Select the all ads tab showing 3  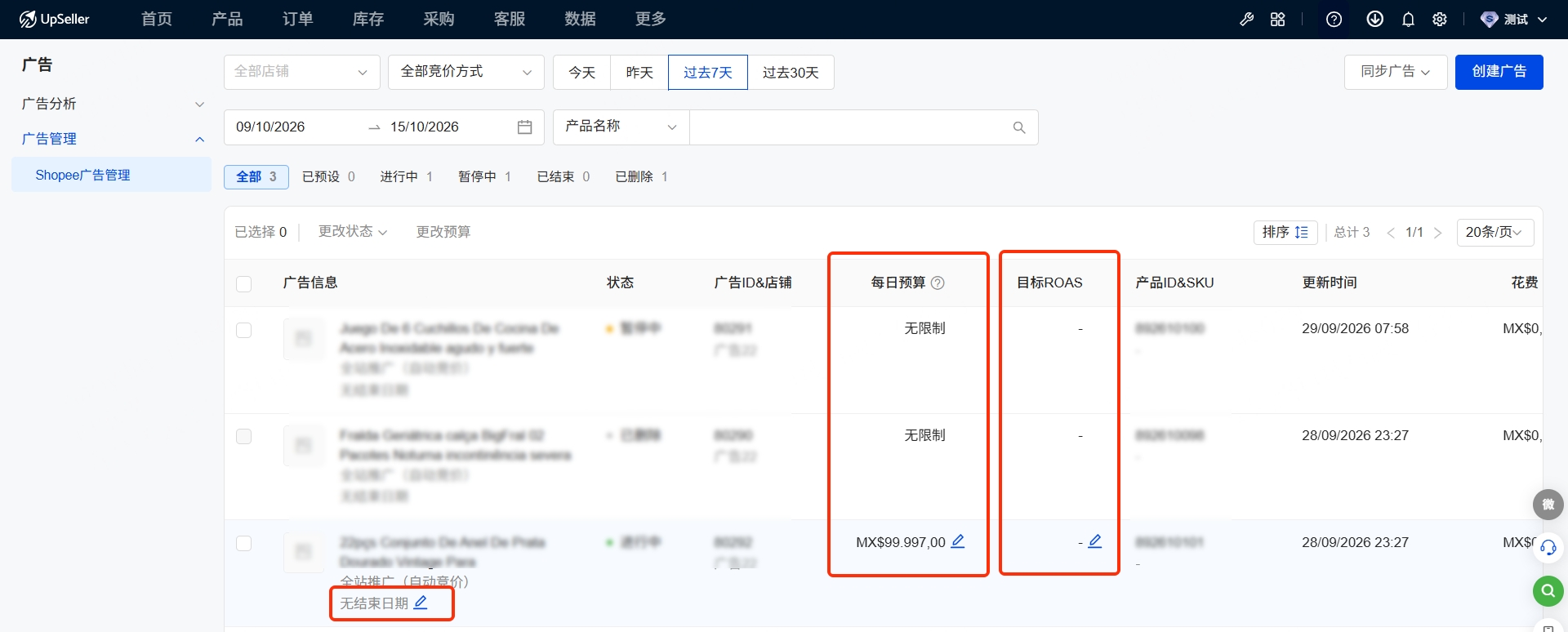point(256,176)
